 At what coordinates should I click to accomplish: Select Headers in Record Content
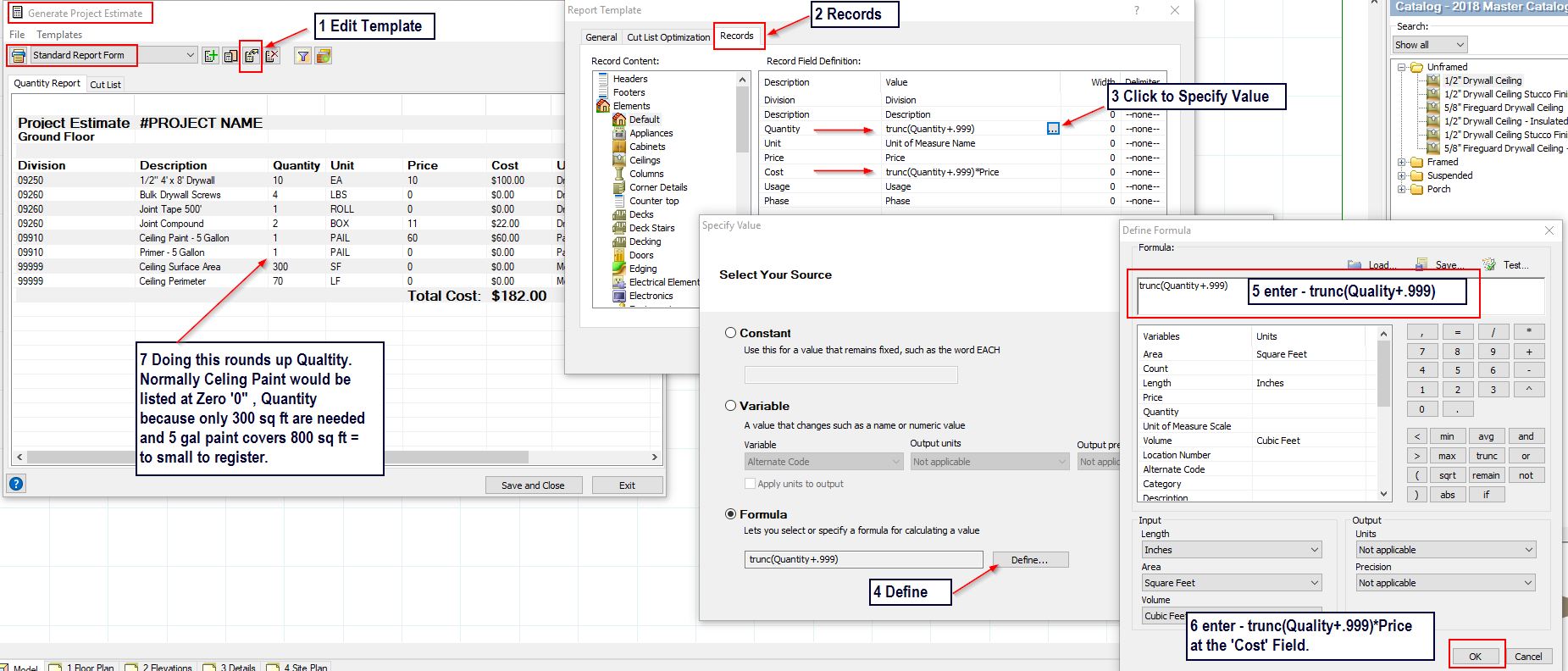629,79
